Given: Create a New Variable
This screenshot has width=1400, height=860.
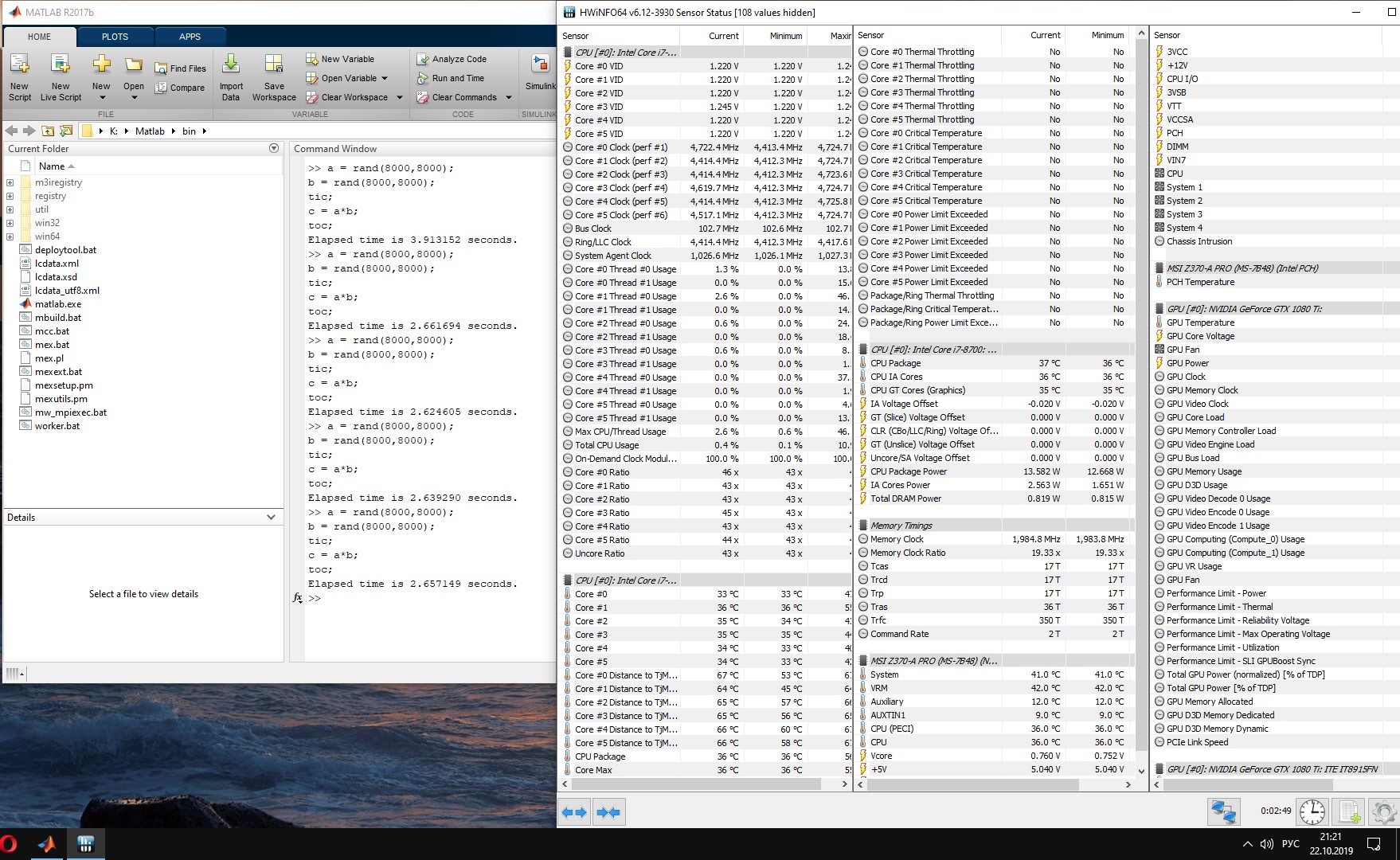Looking at the screenshot, I should (340, 59).
